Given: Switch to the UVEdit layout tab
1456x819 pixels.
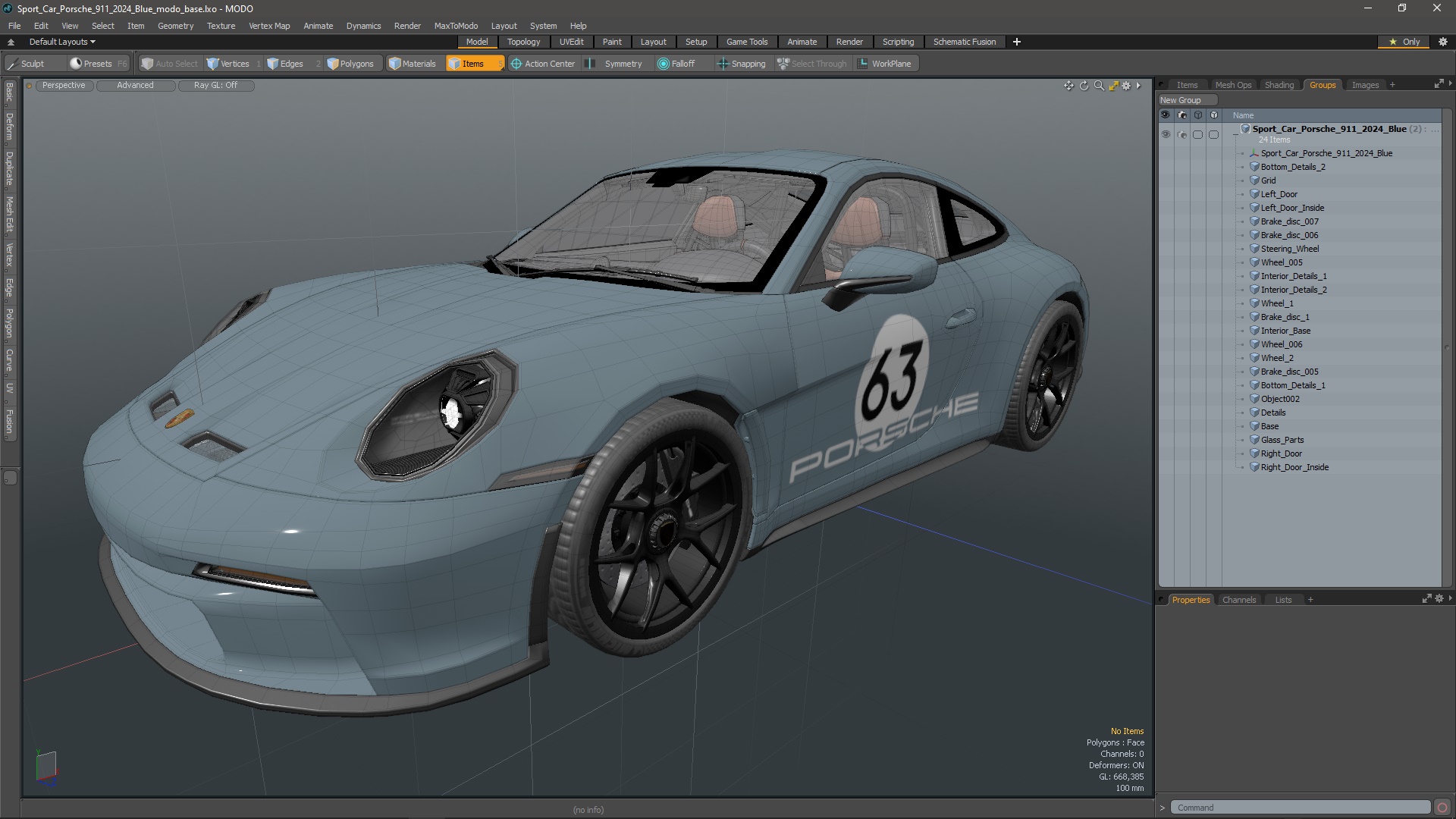Looking at the screenshot, I should [571, 42].
